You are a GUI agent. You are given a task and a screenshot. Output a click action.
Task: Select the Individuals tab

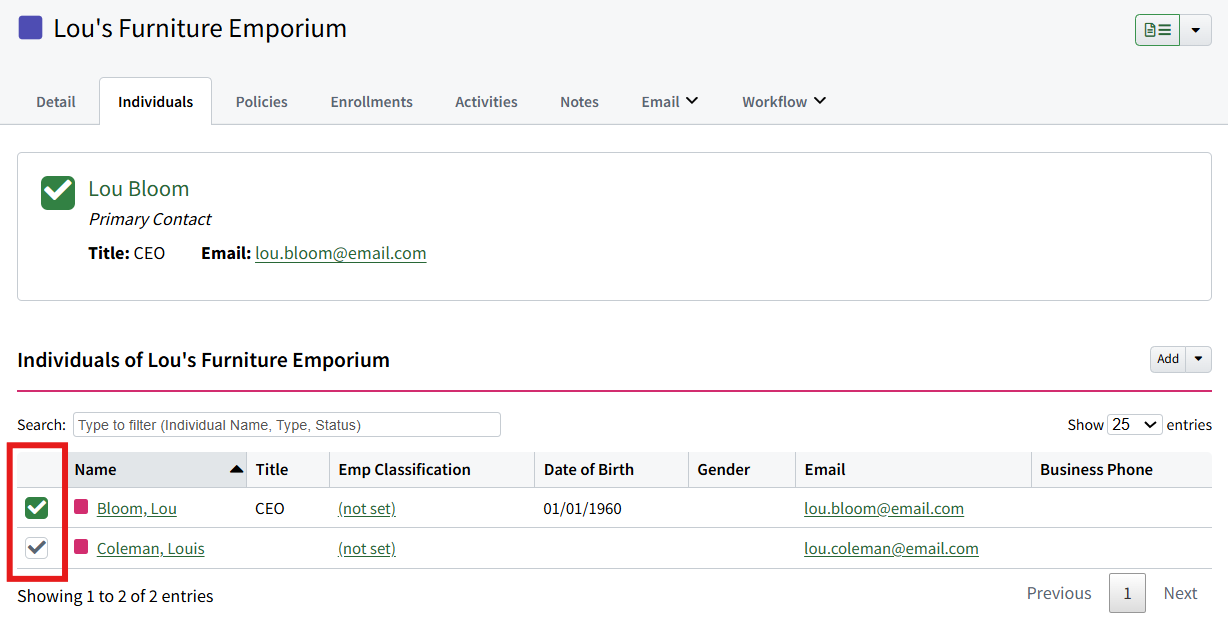click(155, 101)
